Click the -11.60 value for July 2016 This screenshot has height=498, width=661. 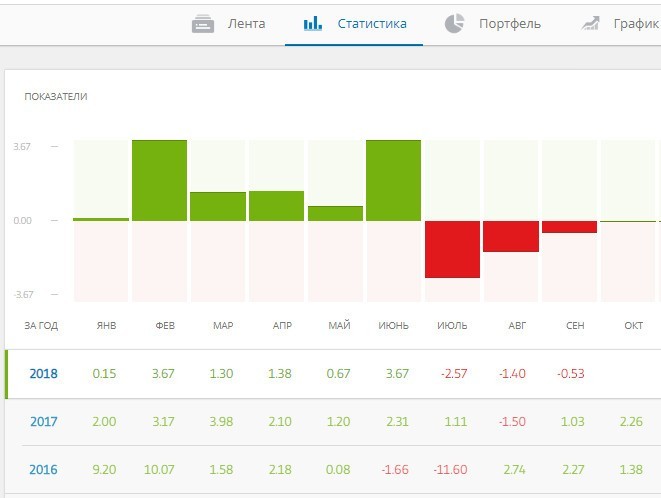(453, 470)
